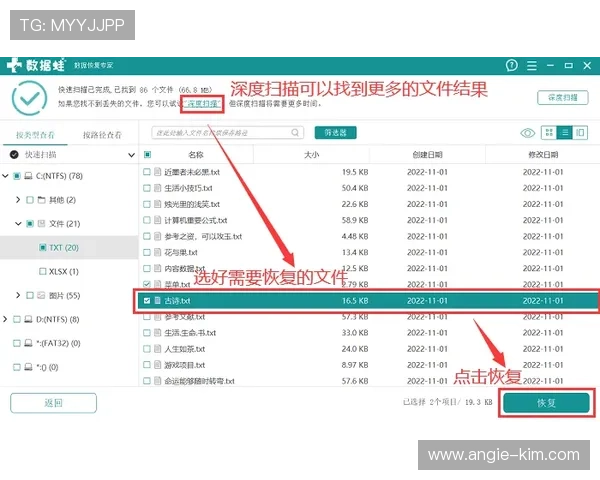Click the 深度扫描 button at top right

click(x=562, y=98)
